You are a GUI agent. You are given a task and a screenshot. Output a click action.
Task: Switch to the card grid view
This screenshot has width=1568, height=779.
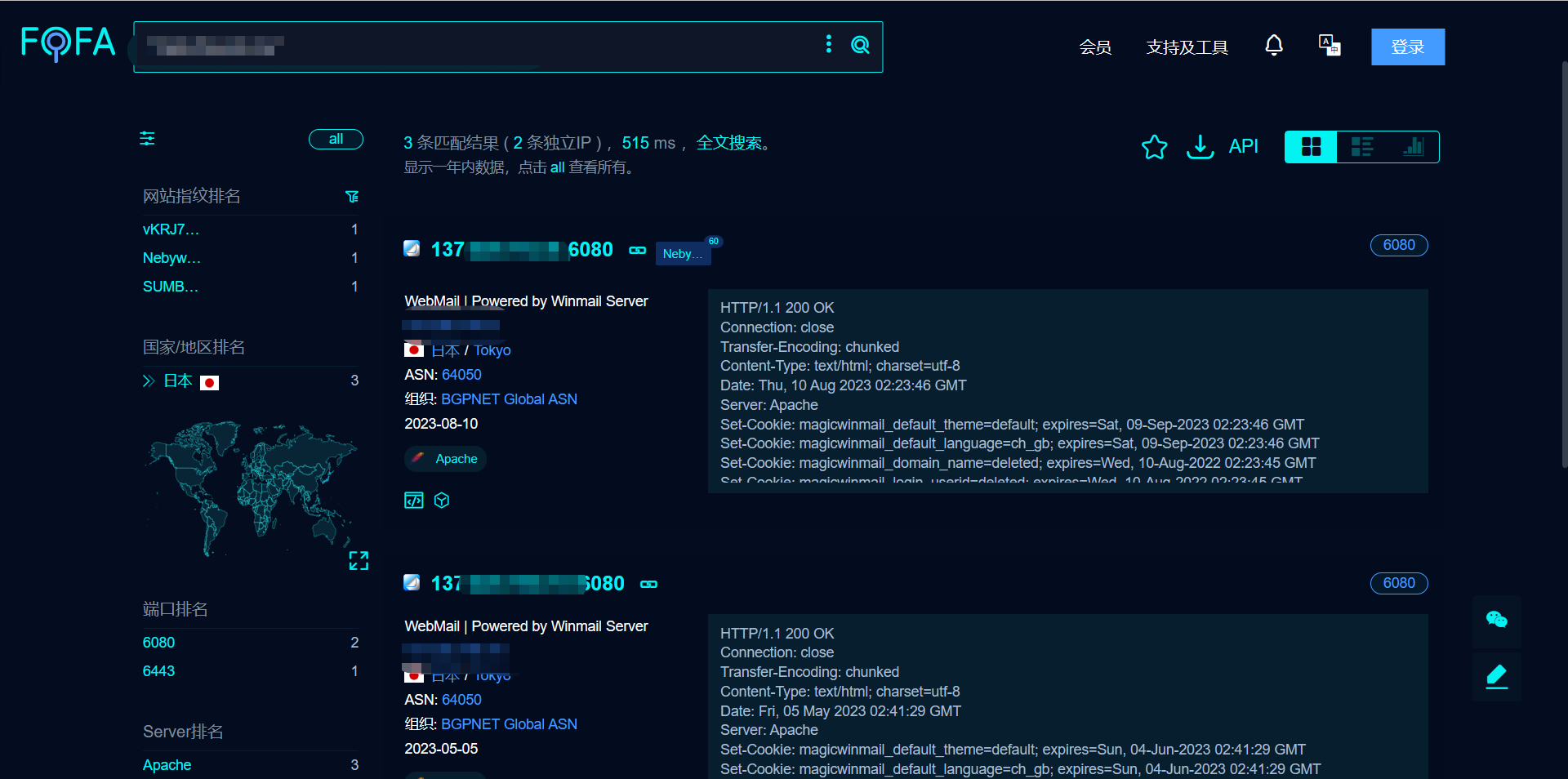[x=1311, y=147]
